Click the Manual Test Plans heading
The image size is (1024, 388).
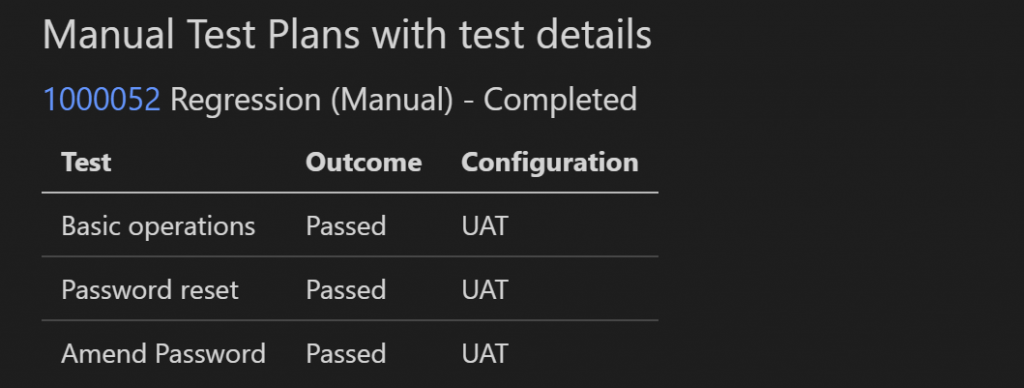[x=347, y=35]
